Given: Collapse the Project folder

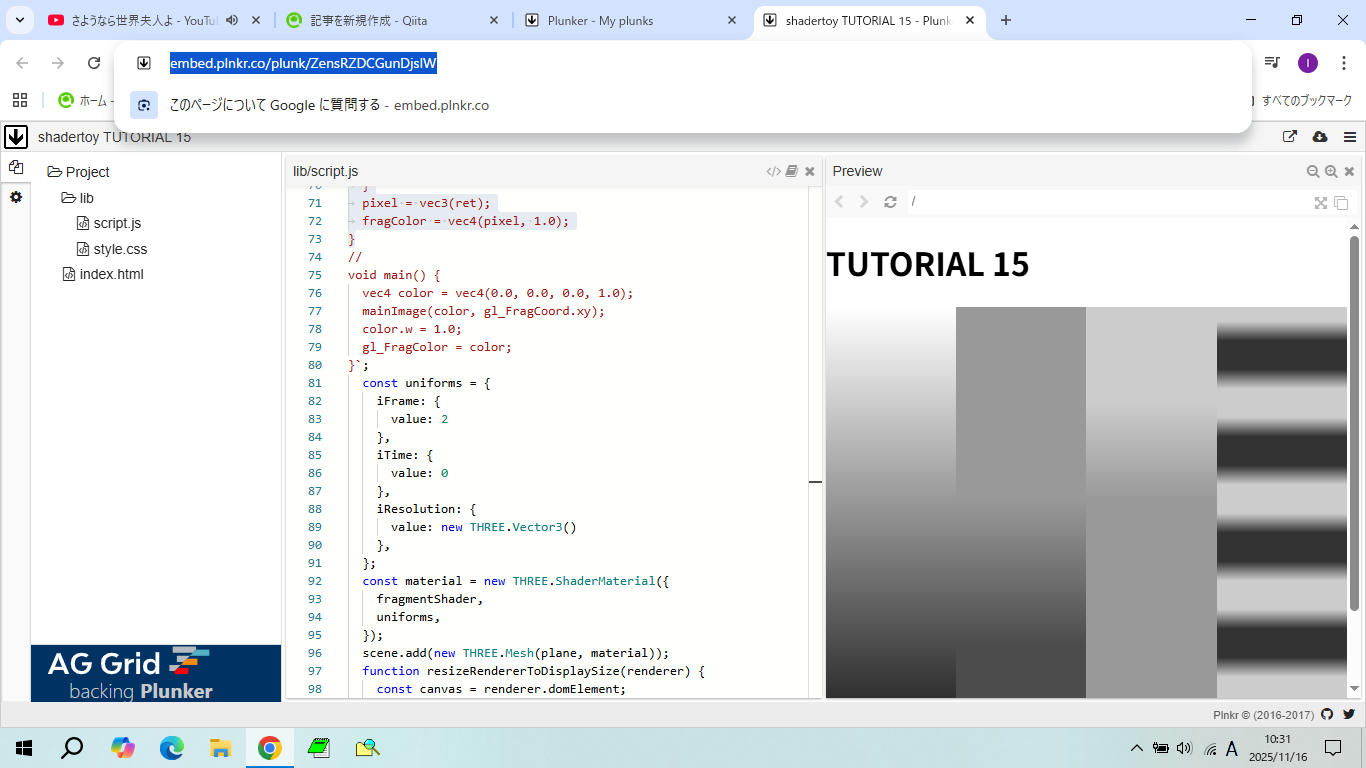Looking at the screenshot, I should pyautogui.click(x=78, y=172).
